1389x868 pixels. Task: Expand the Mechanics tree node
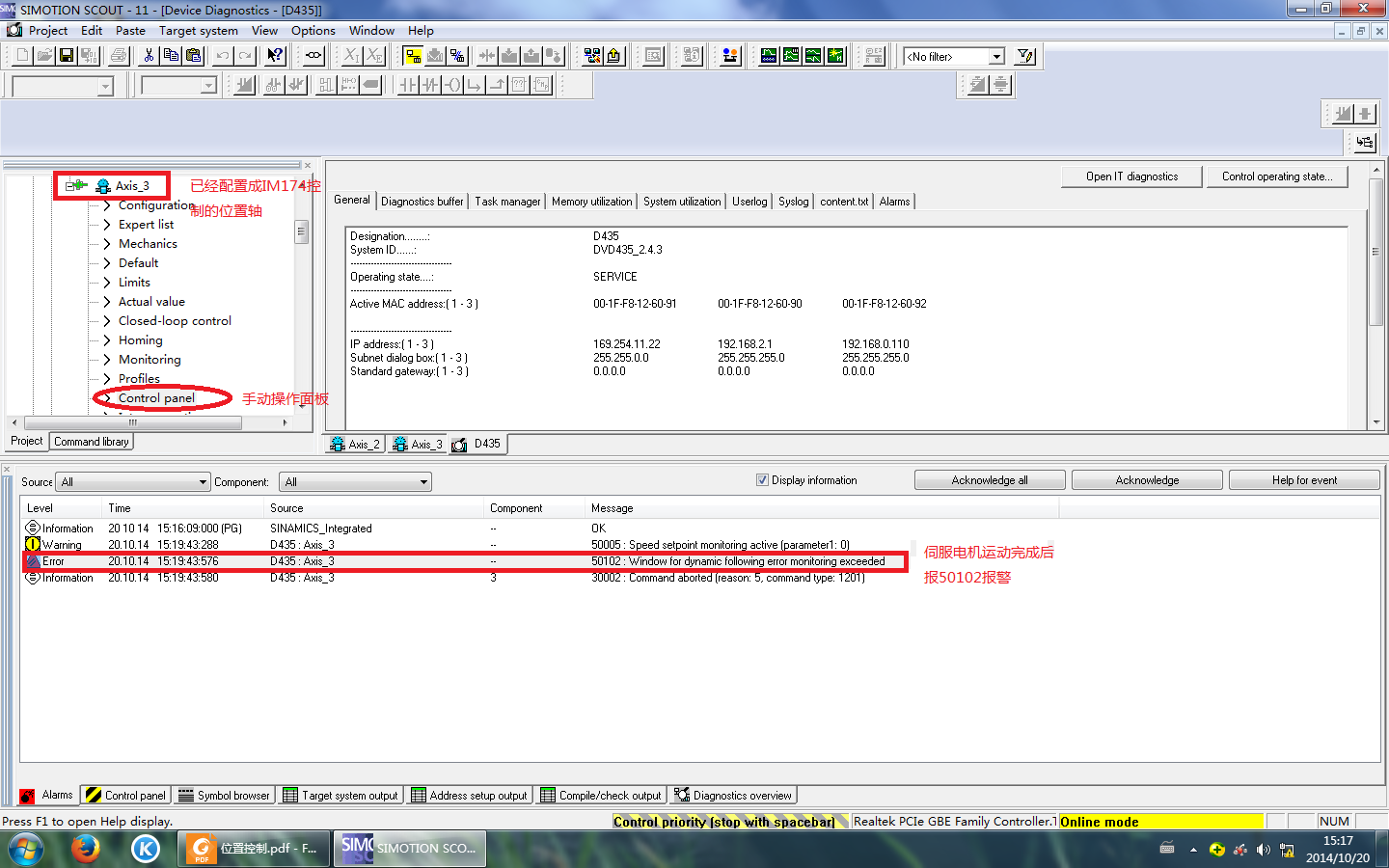pos(107,244)
